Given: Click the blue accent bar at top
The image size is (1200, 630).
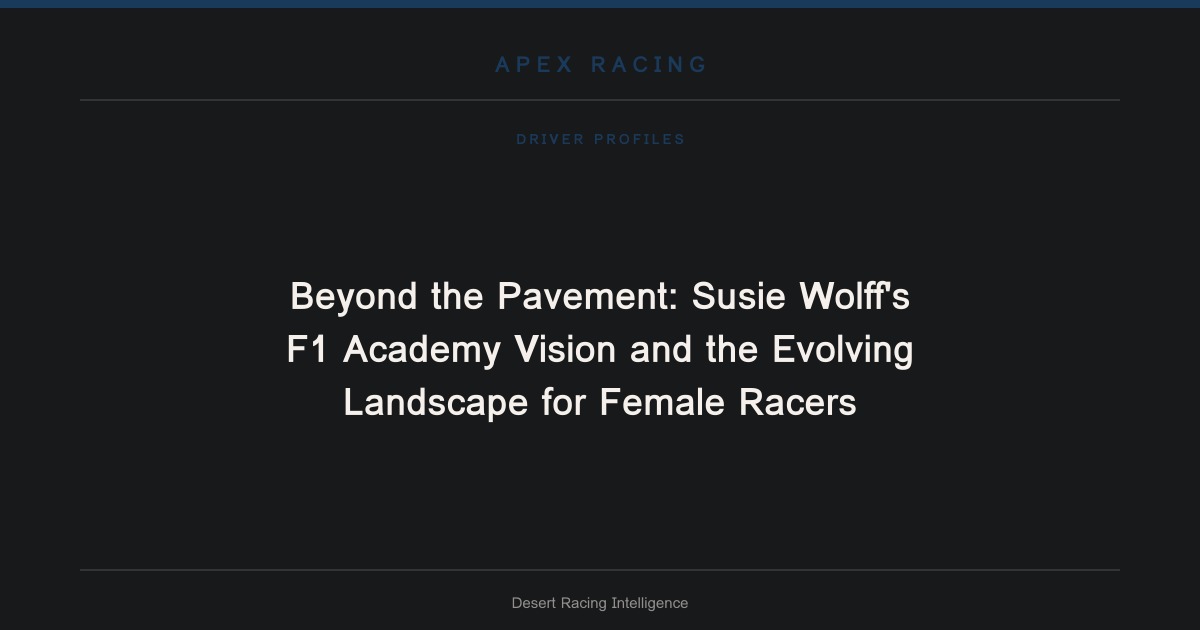Looking at the screenshot, I should (600, 4).
